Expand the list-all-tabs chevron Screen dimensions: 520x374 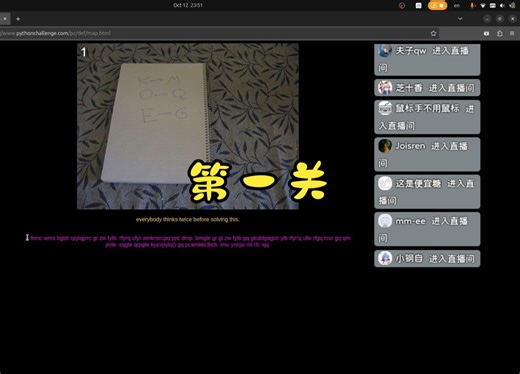click(460, 19)
